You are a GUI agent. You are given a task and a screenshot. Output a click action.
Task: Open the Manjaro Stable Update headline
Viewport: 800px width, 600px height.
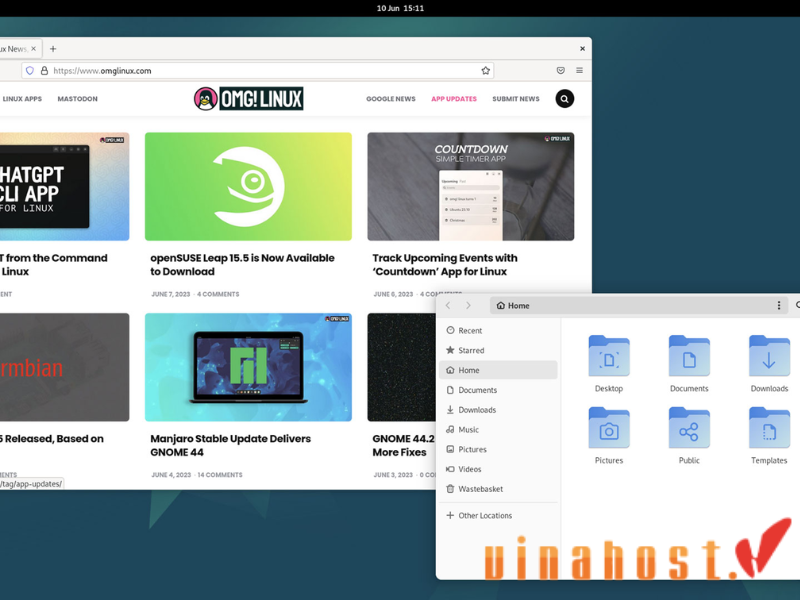(x=231, y=445)
